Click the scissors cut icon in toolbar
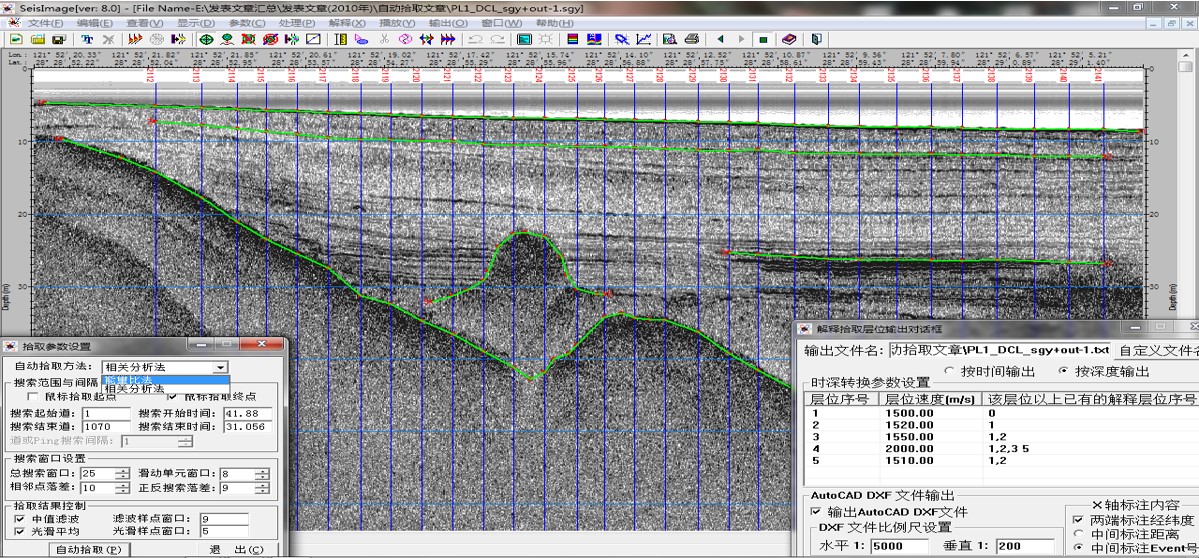This screenshot has height=558, width=1199. point(384,39)
